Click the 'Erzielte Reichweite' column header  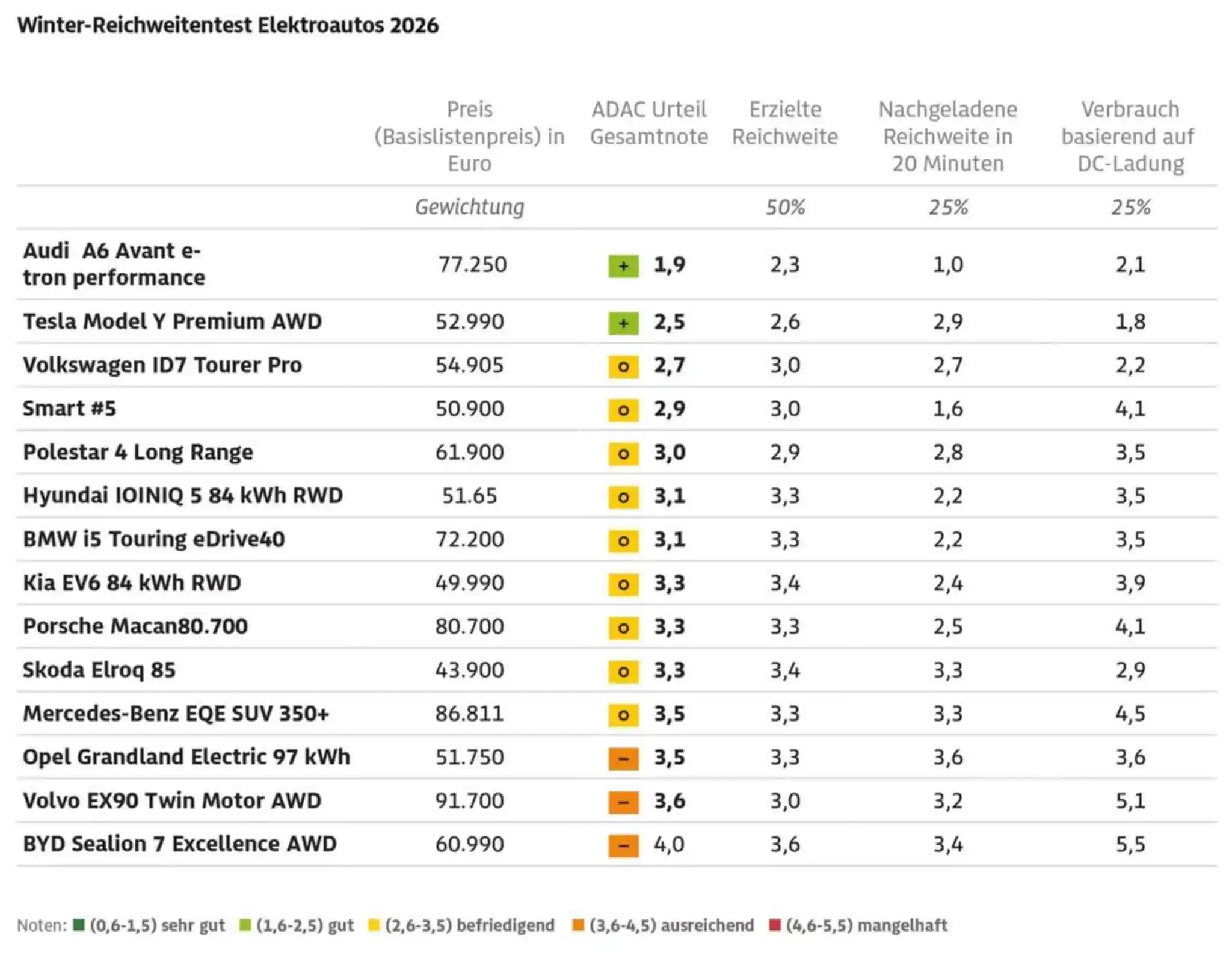point(784,123)
